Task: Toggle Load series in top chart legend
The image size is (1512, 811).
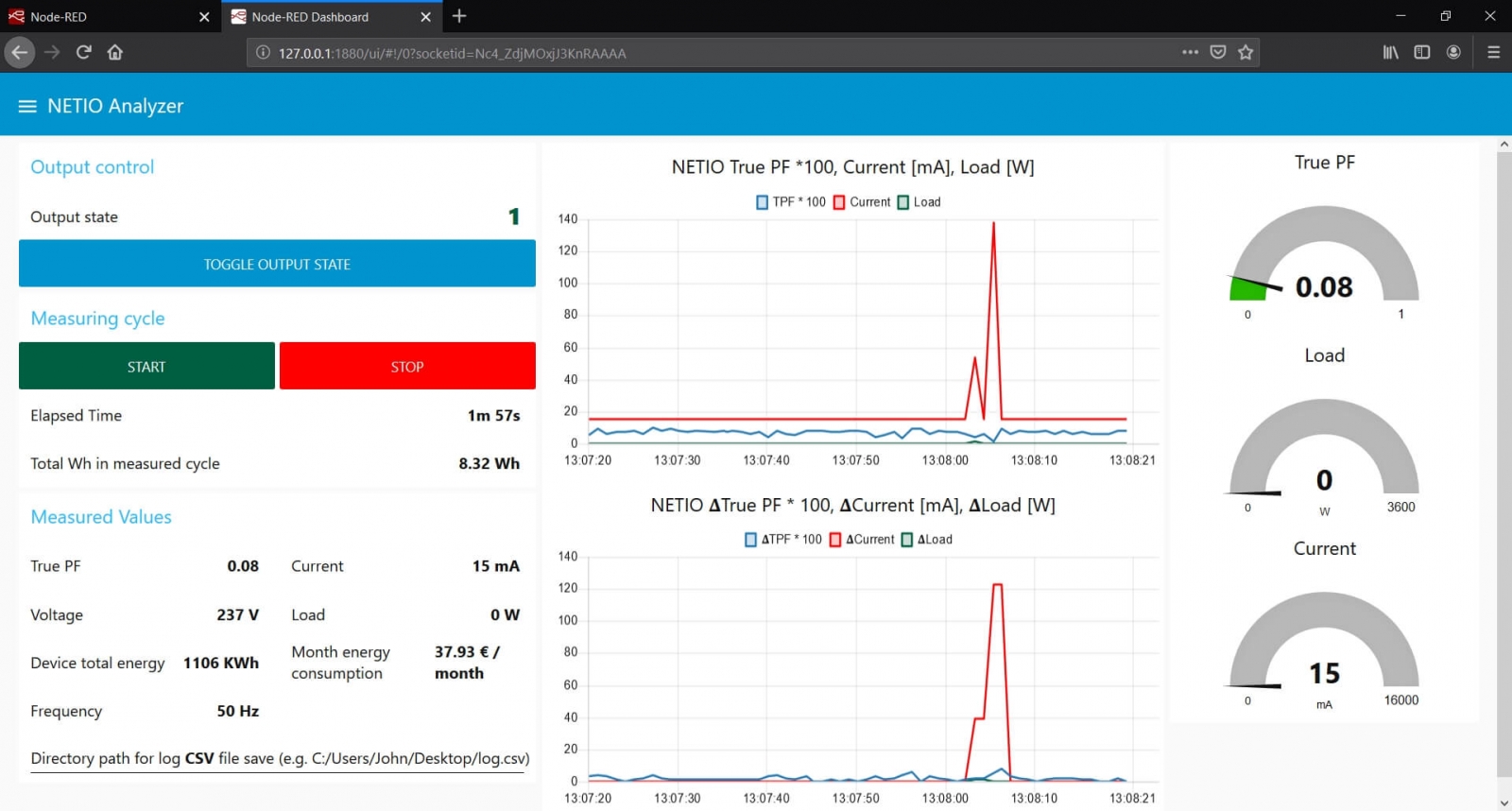Action: click(x=919, y=202)
